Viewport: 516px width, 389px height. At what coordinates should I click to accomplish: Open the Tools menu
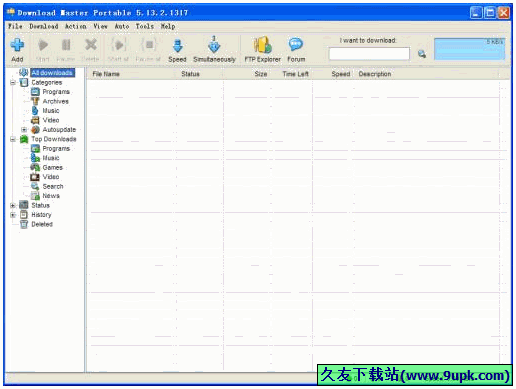145,26
